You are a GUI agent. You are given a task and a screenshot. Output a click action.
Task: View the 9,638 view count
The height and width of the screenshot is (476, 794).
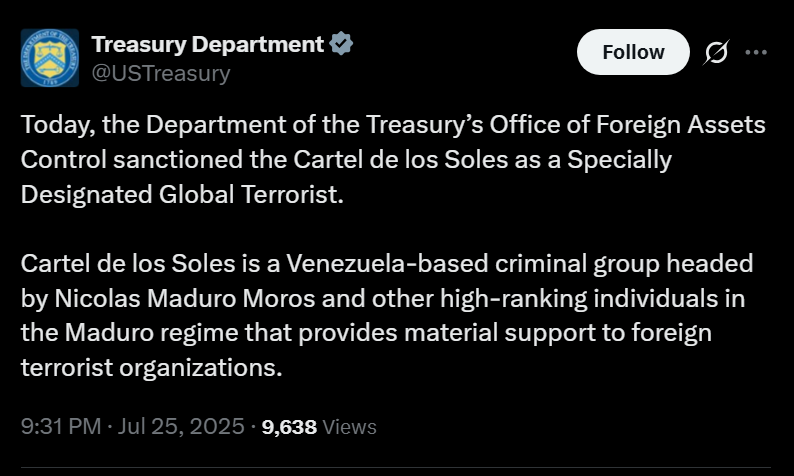[x=289, y=427]
